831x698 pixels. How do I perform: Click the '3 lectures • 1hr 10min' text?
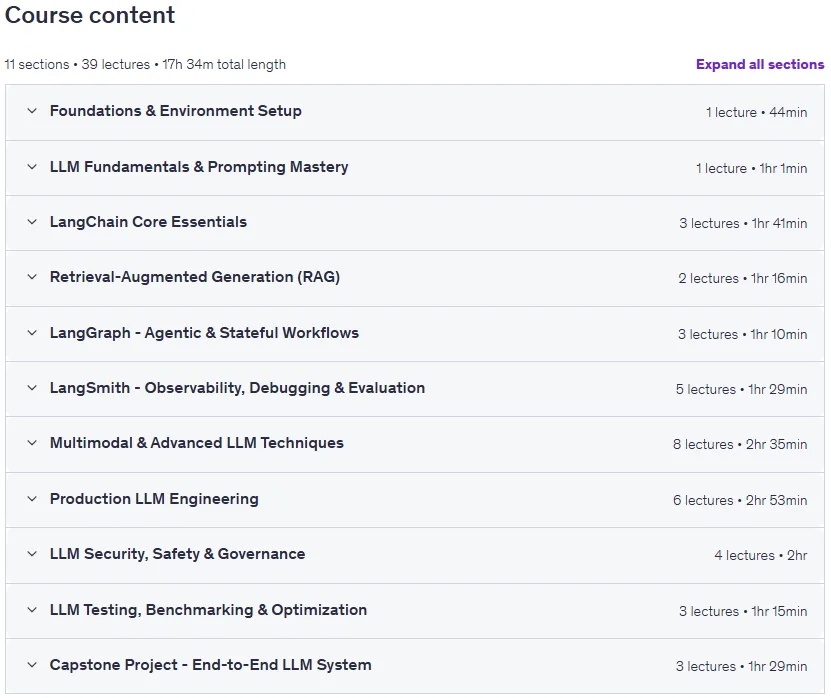pyautogui.click(x=742, y=334)
